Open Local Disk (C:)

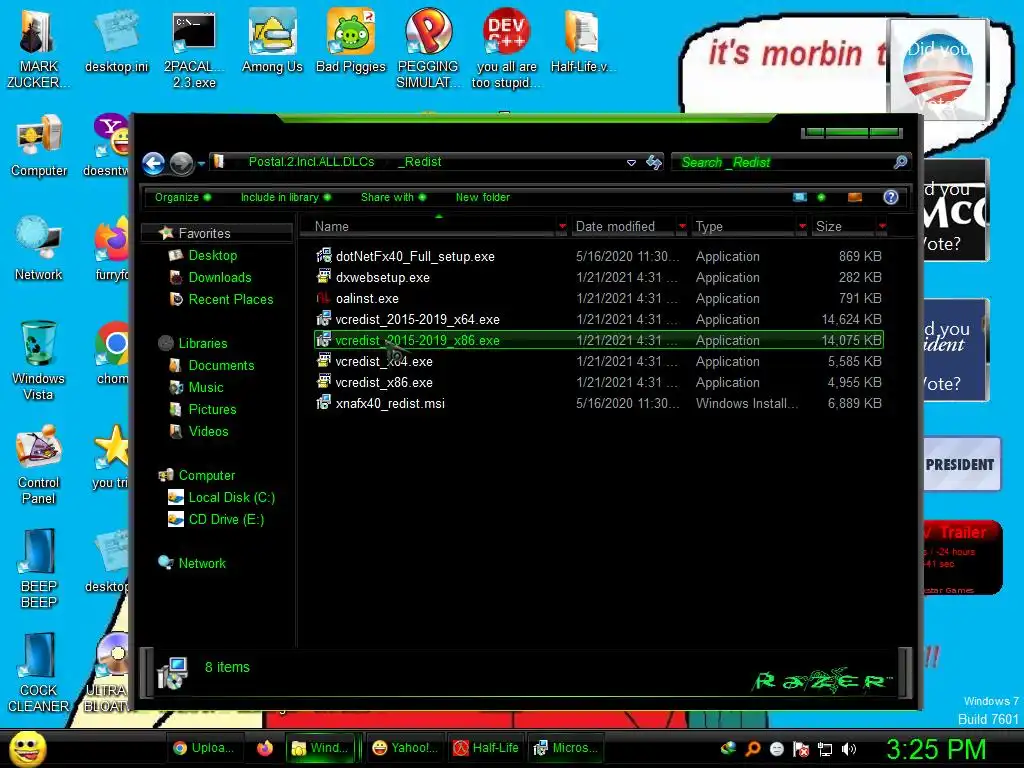(231, 498)
